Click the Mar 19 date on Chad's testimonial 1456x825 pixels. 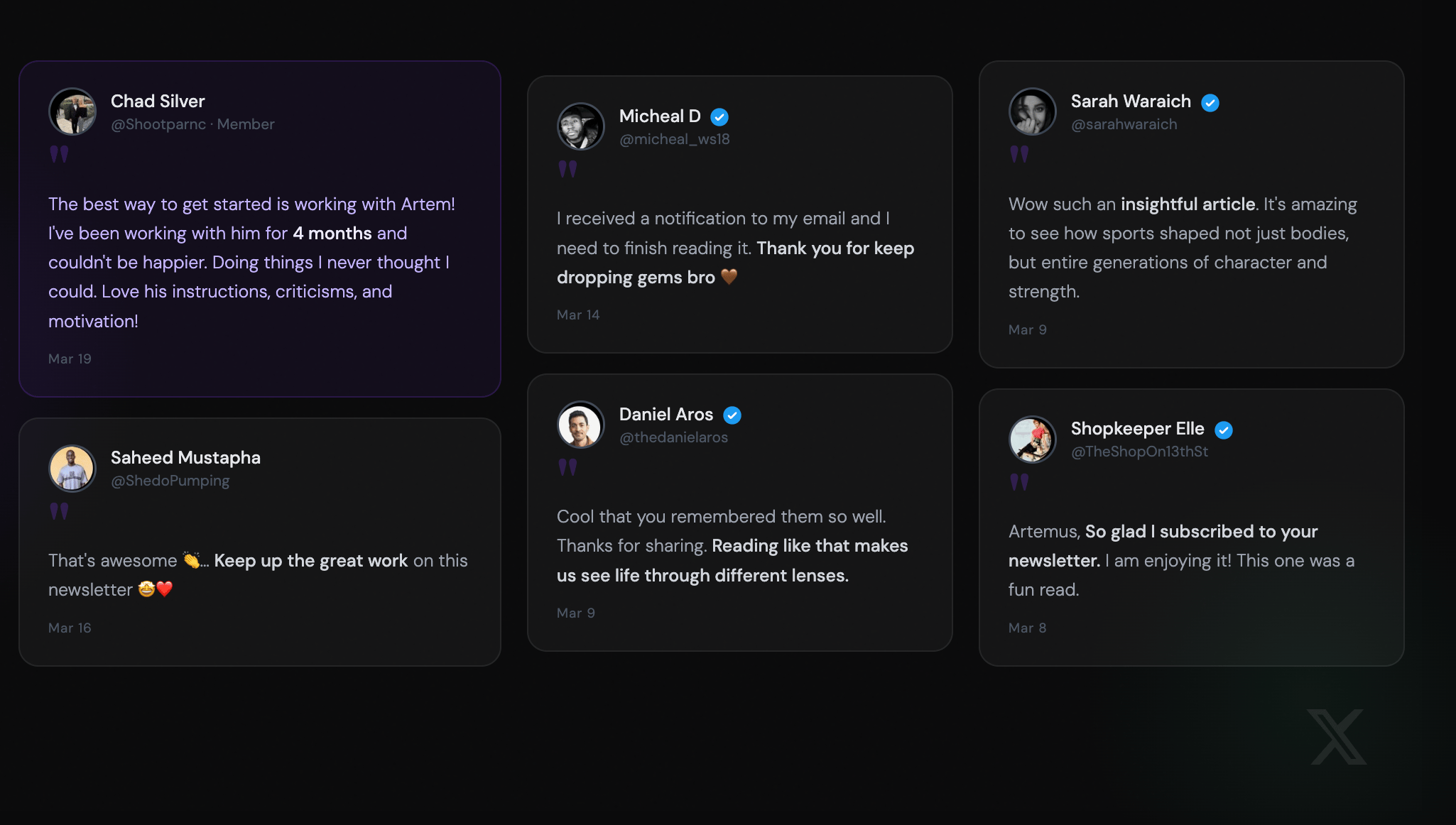coord(70,359)
